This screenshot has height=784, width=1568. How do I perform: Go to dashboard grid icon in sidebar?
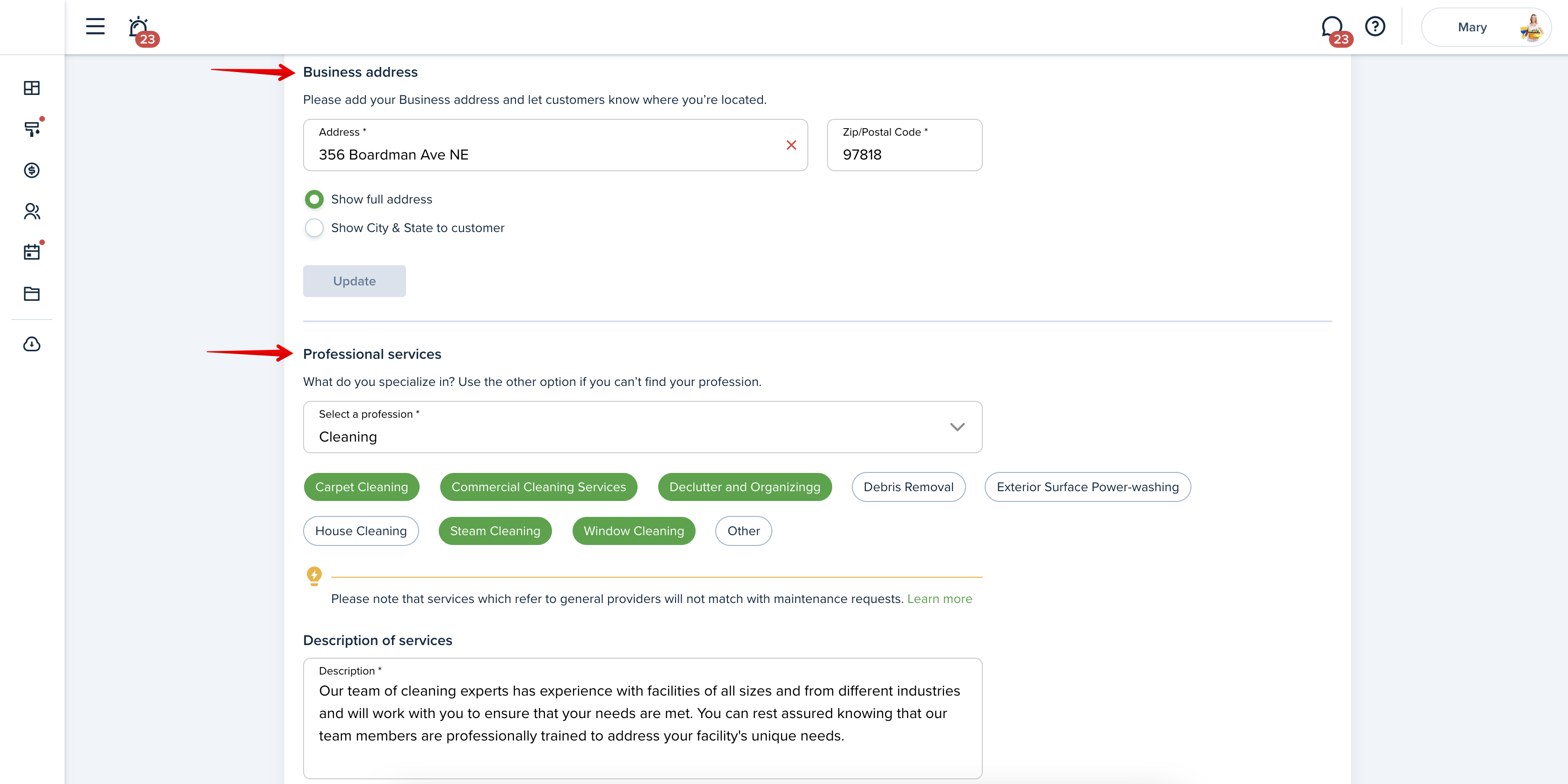pos(32,88)
